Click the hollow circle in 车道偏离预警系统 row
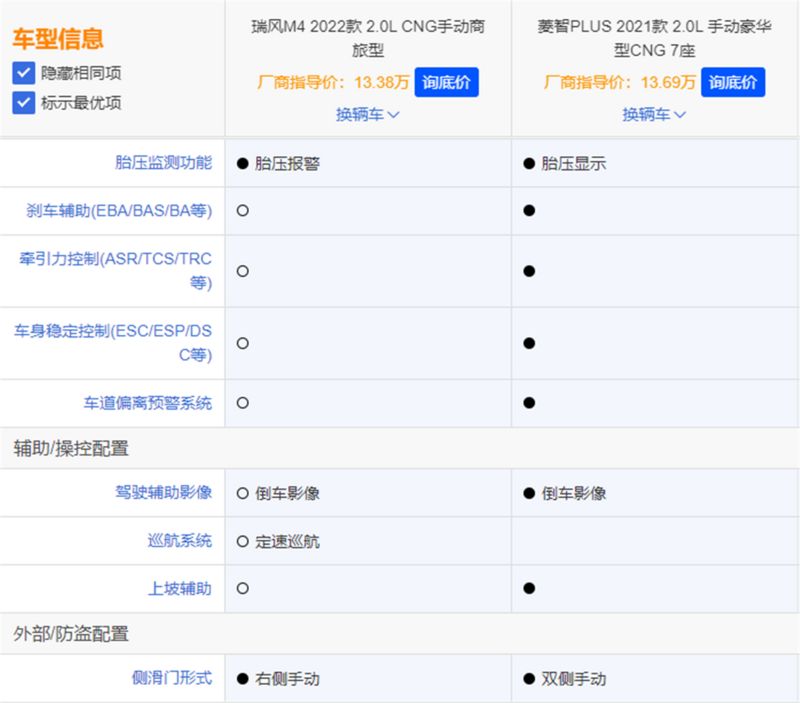The width and height of the screenshot is (800, 703). tap(243, 403)
